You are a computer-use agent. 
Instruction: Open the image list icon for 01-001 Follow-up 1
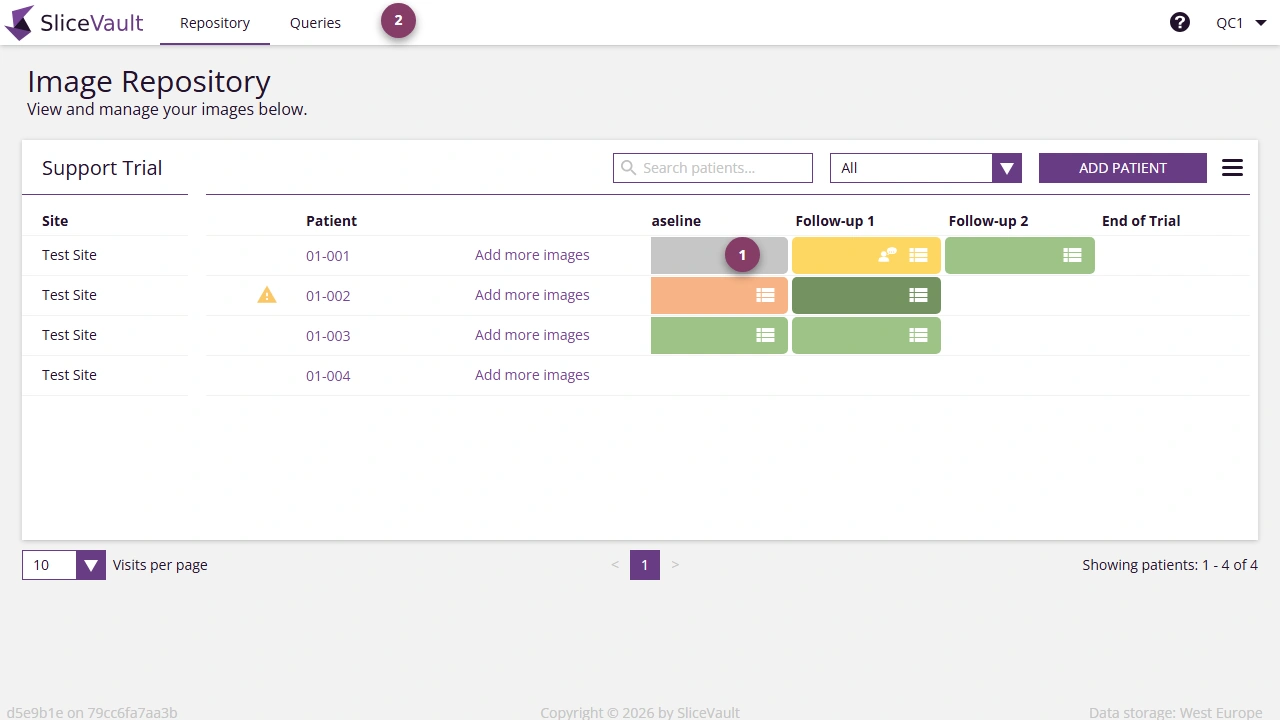pos(919,255)
